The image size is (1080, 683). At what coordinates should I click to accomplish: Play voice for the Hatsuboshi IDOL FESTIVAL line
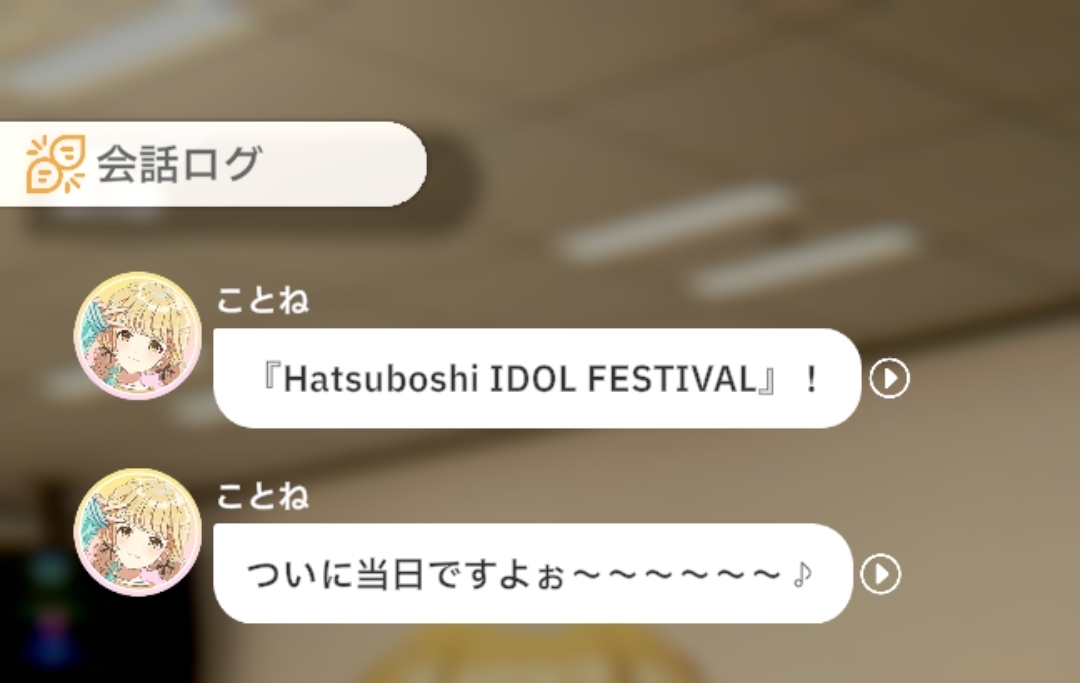(x=889, y=379)
